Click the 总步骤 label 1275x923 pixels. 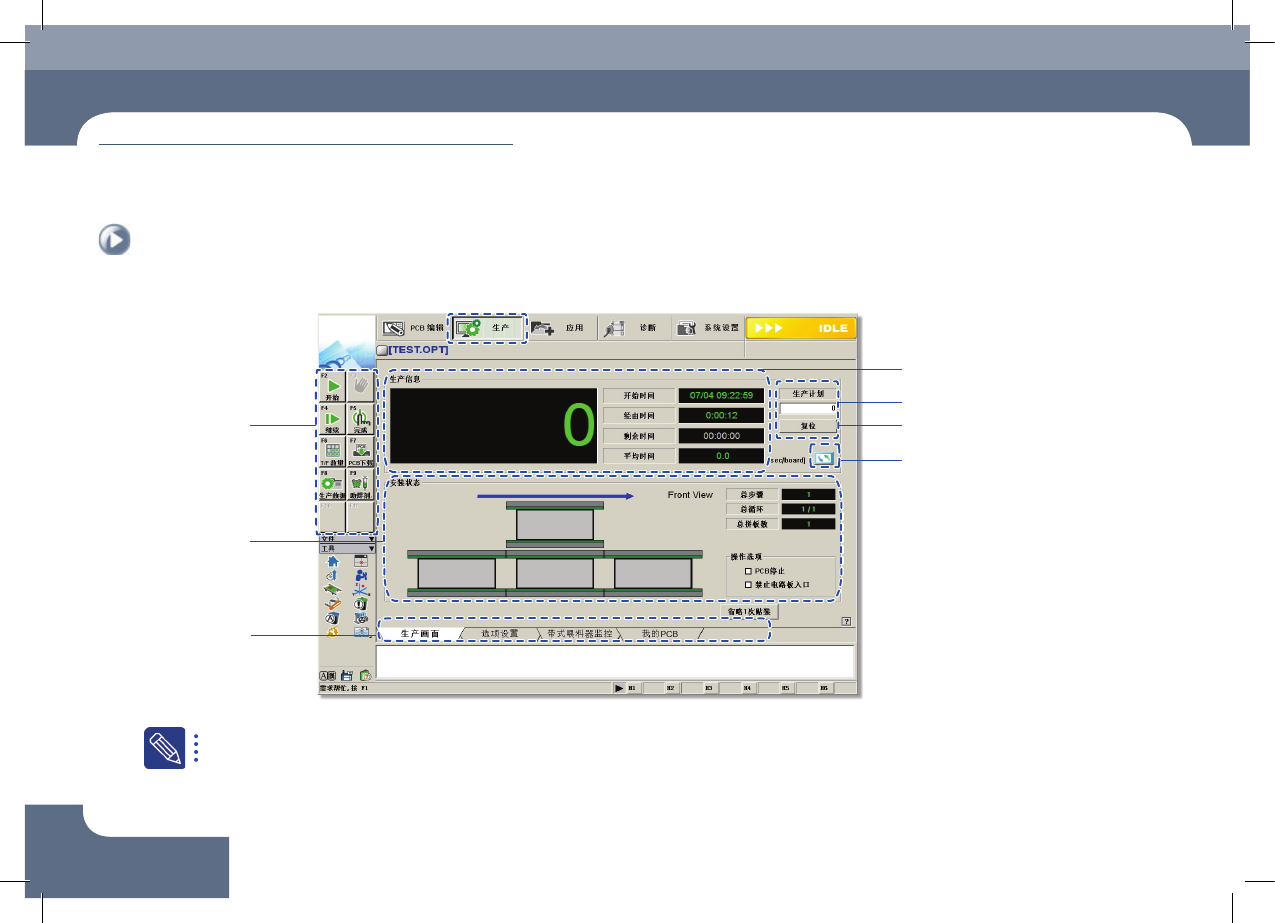[x=751, y=494]
